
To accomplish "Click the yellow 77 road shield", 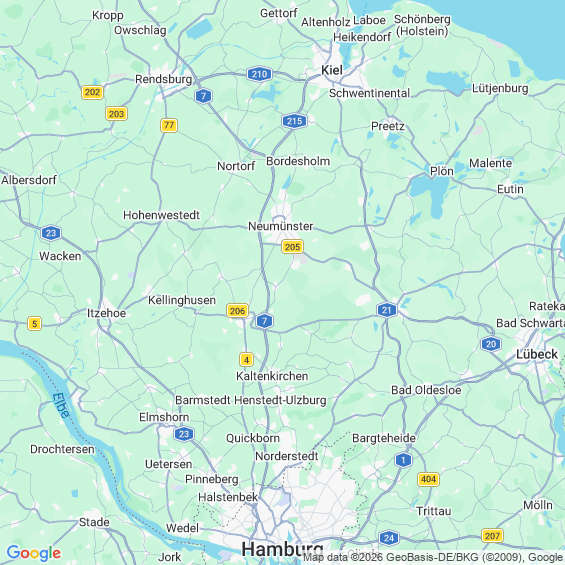I will pos(169,125).
